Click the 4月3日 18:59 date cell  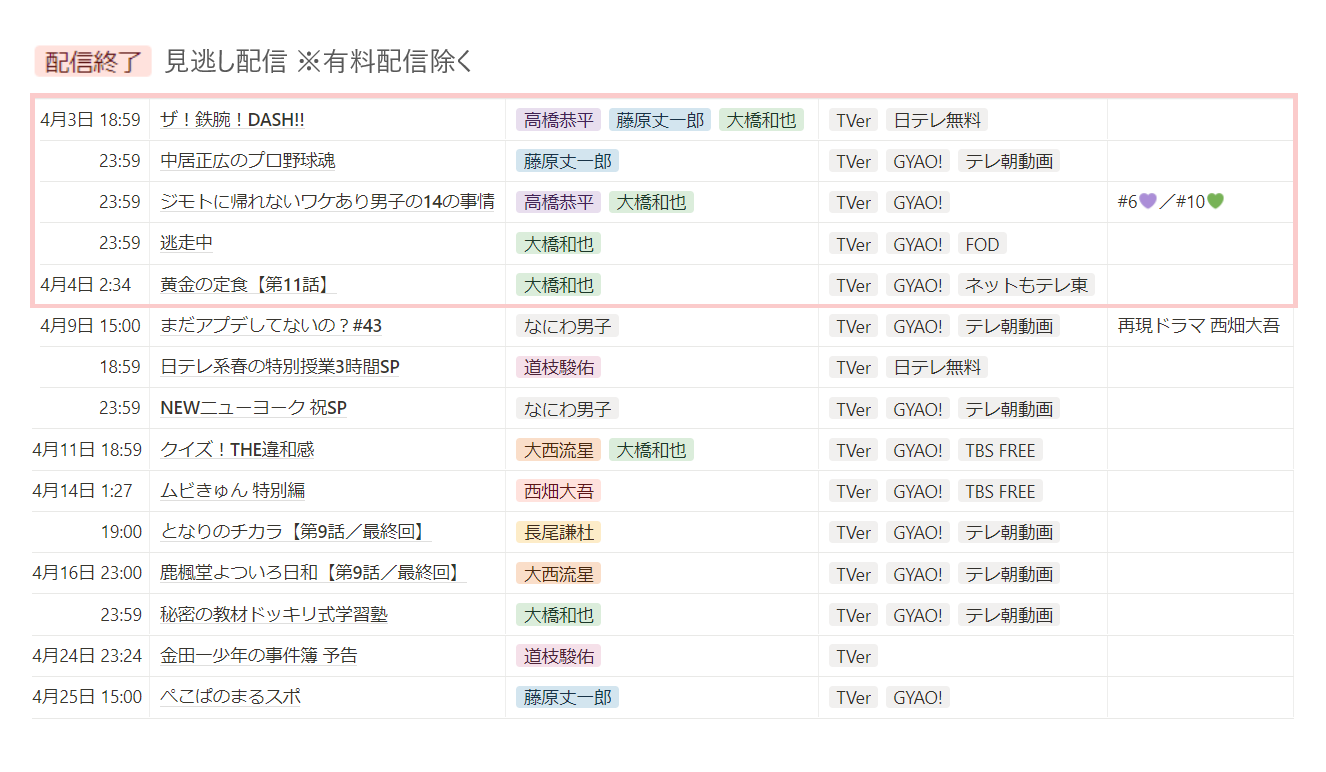pyautogui.click(x=91, y=120)
